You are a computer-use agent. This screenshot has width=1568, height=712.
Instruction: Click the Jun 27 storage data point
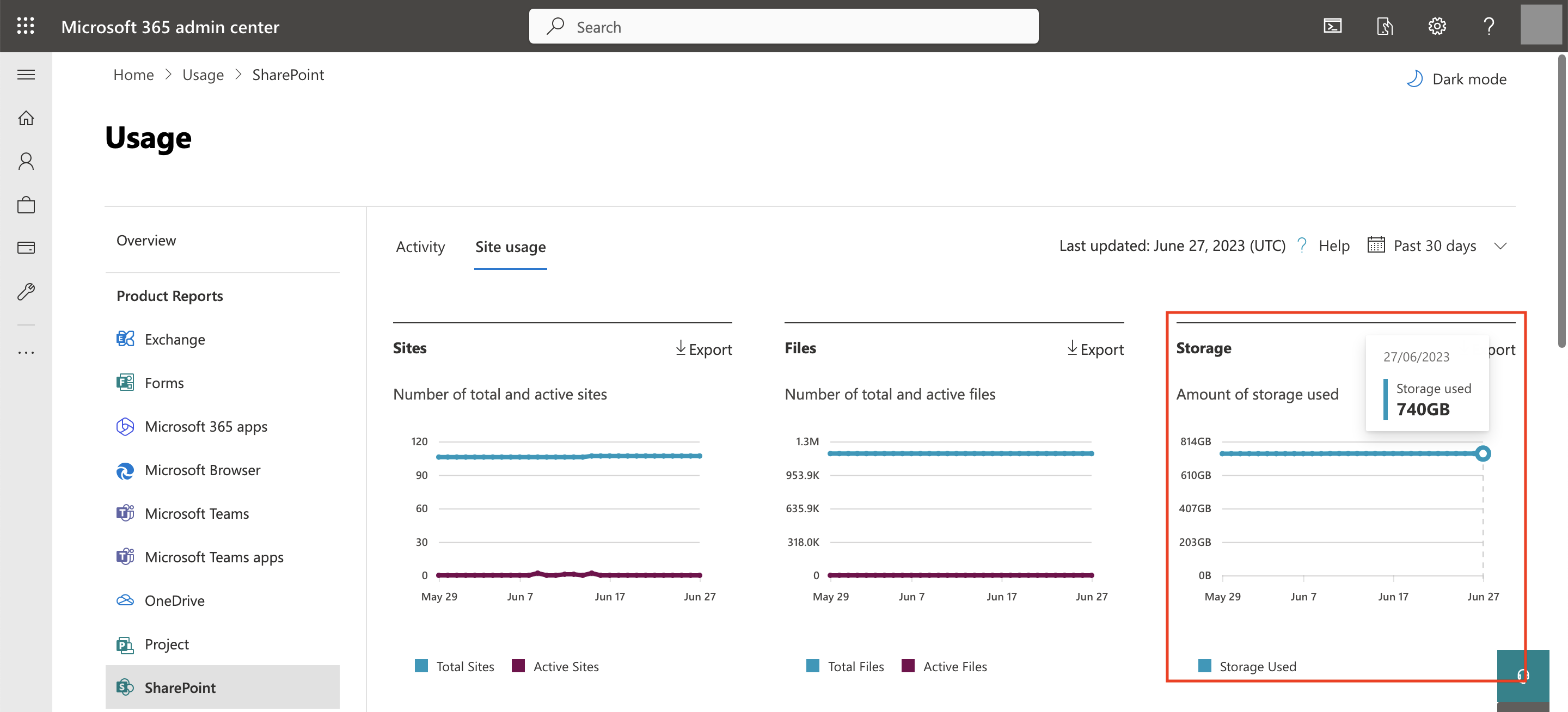(1483, 453)
